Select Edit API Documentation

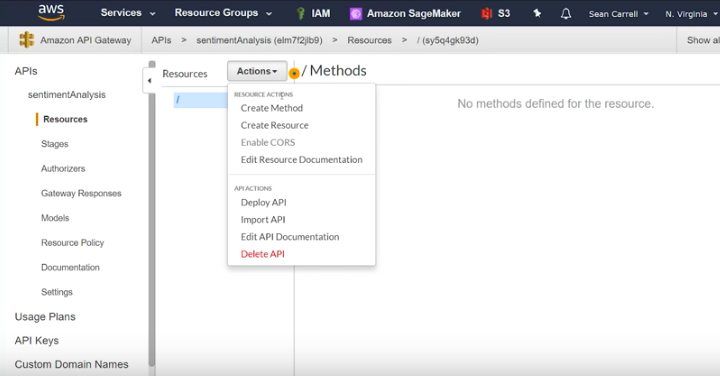pos(290,237)
